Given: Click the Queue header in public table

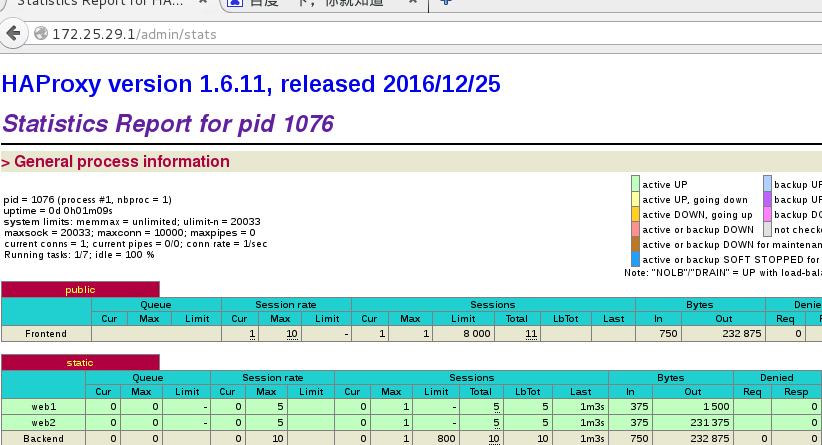Looking at the screenshot, I should [156, 305].
